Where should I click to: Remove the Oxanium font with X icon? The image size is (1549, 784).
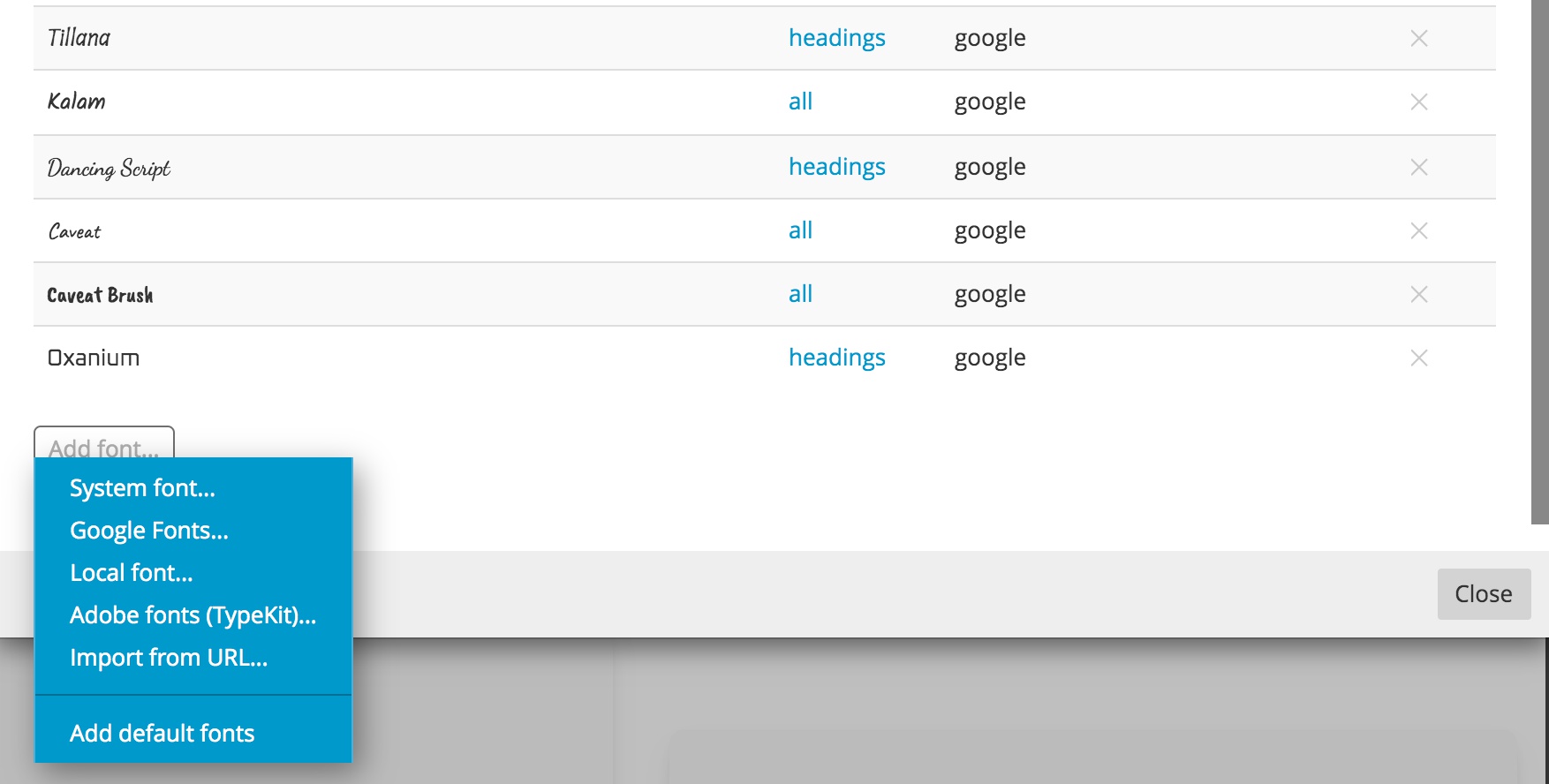[1419, 358]
